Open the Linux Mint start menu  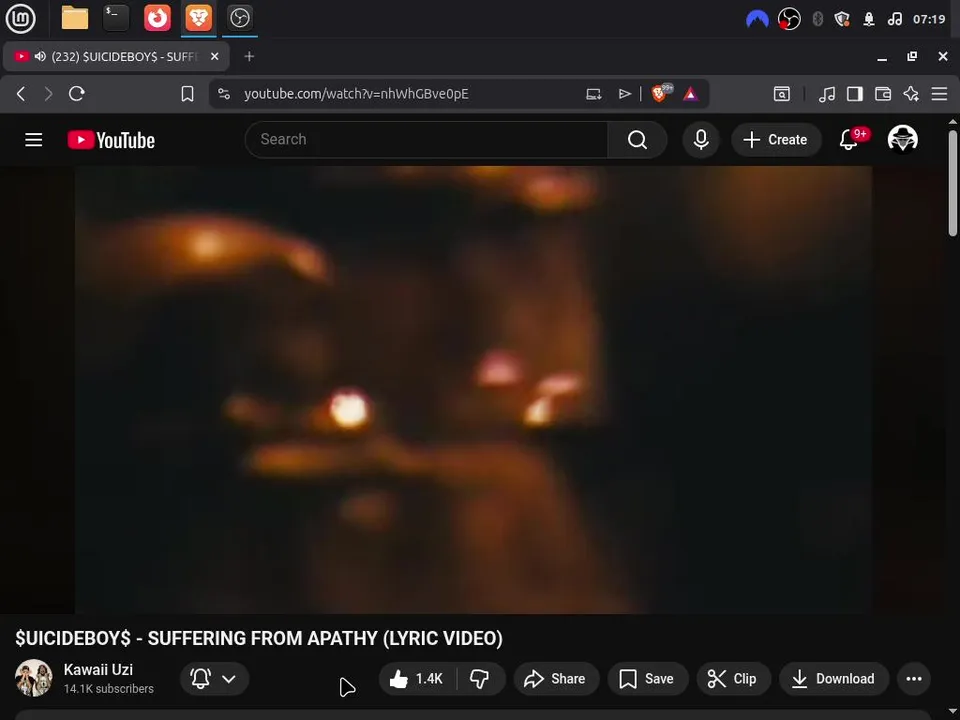click(x=20, y=18)
